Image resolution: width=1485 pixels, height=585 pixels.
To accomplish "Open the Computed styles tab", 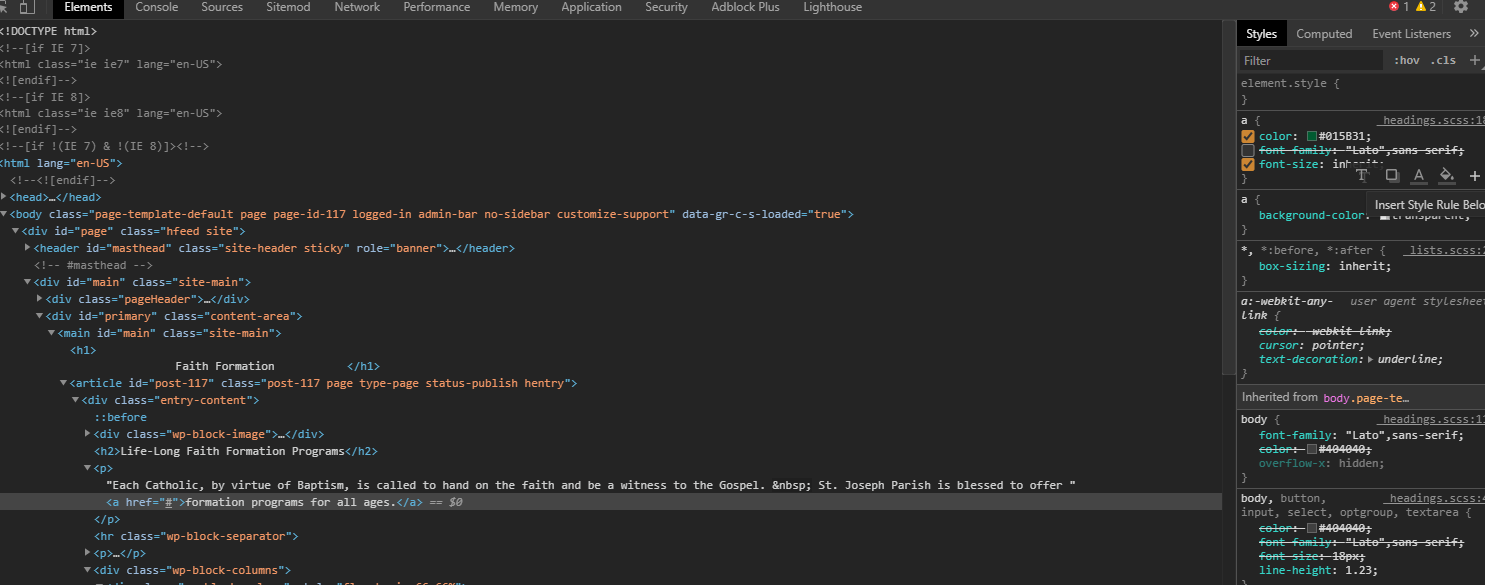I will click(x=1324, y=34).
